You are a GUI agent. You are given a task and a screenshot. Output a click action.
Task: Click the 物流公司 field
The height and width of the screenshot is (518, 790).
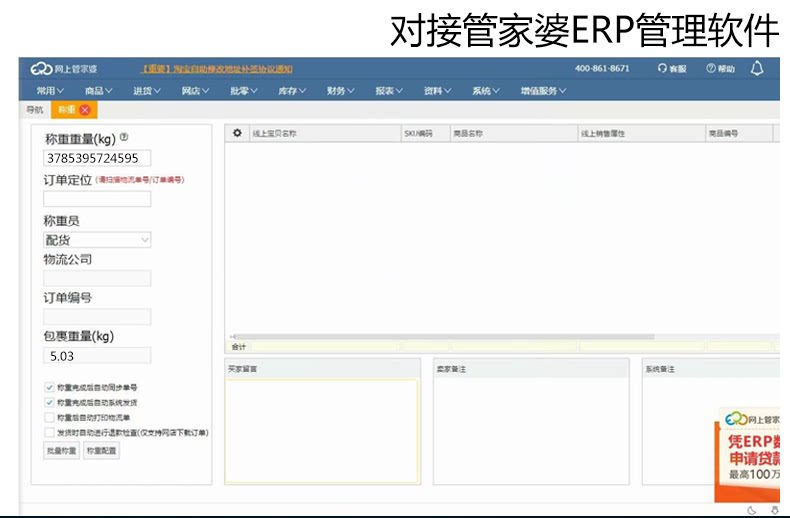click(x=97, y=278)
